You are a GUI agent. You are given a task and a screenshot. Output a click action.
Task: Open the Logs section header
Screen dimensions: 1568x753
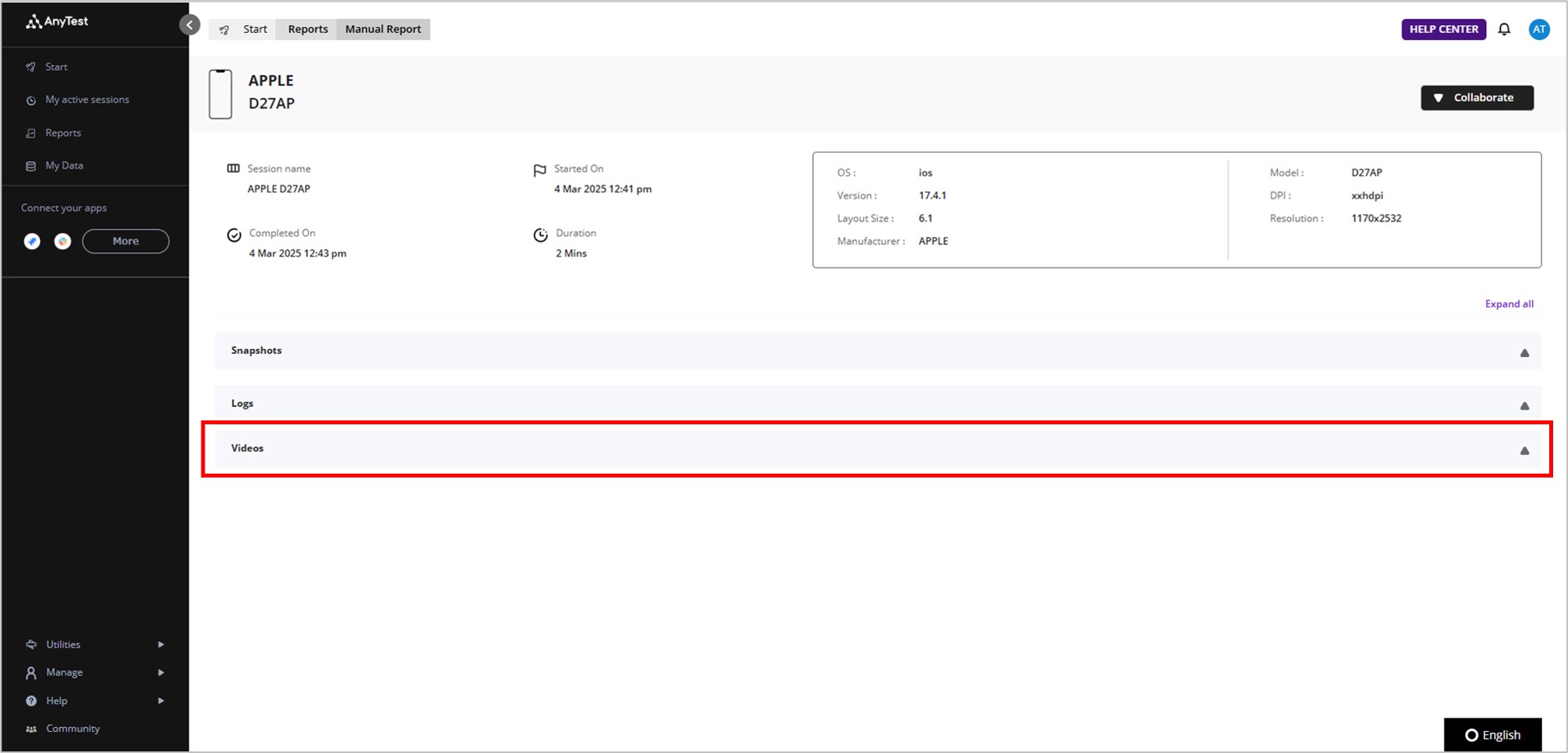coord(878,404)
